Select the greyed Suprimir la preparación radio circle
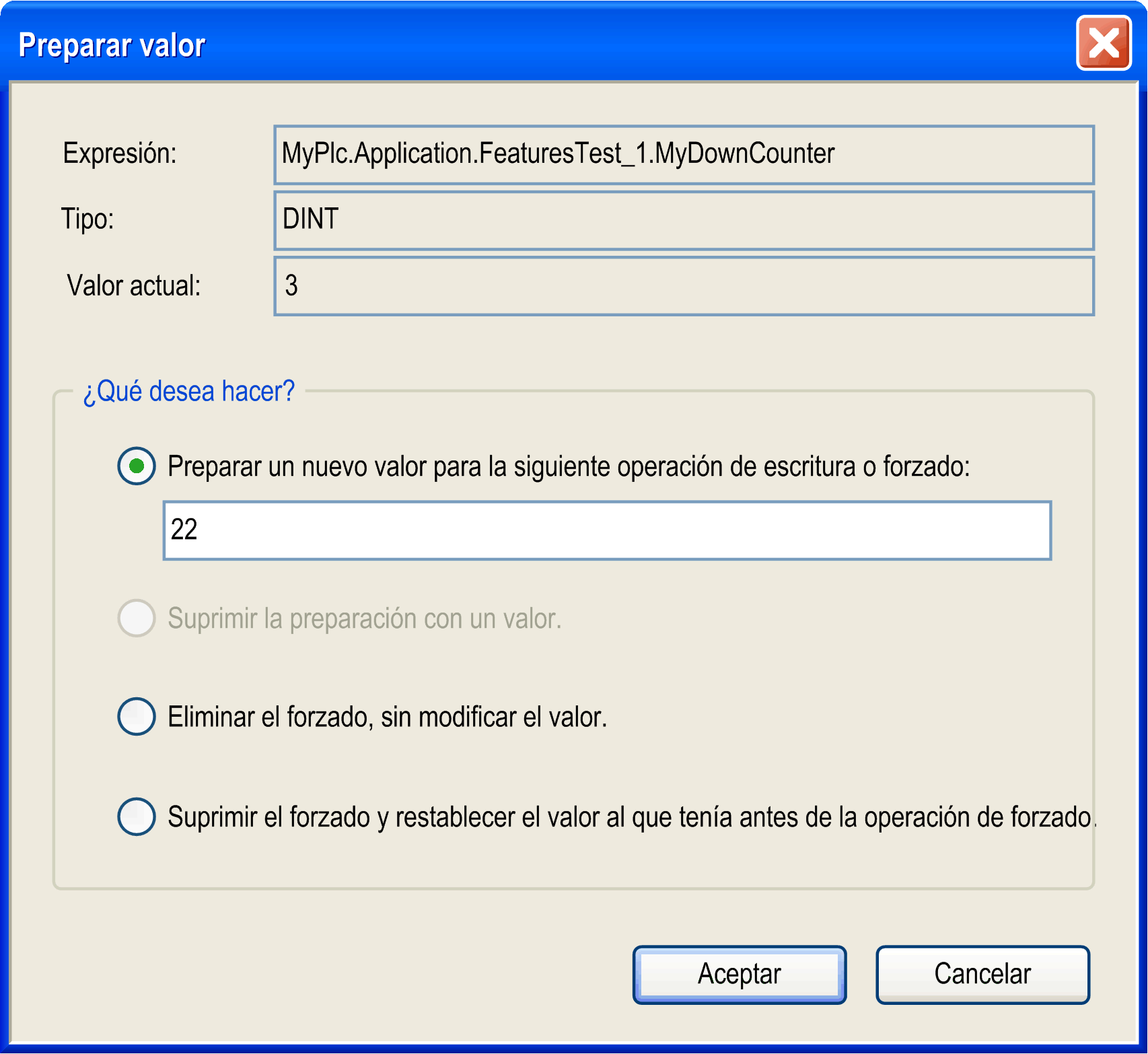This screenshot has width=1148, height=1054. pos(137,618)
